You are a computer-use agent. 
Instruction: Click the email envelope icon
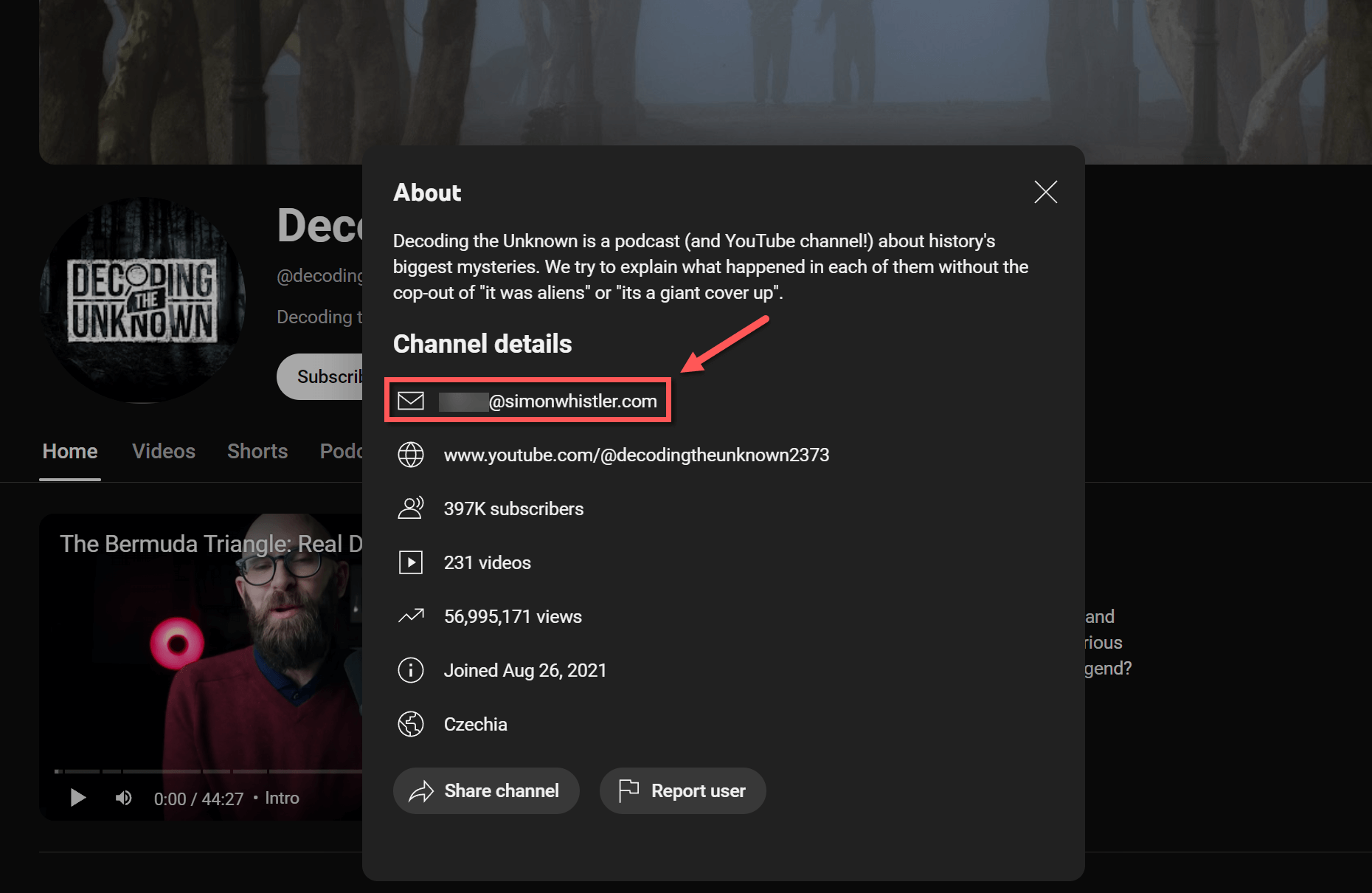pyautogui.click(x=411, y=400)
